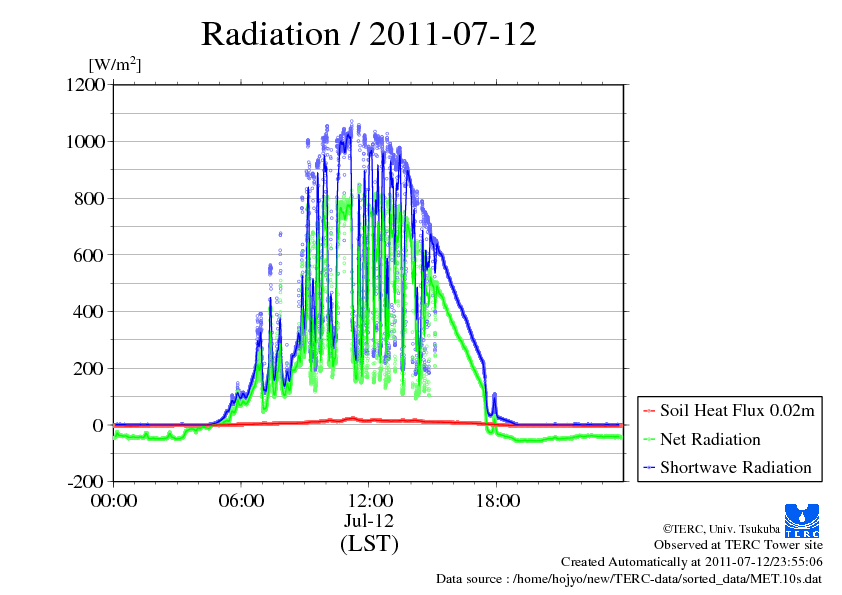The height and width of the screenshot is (595, 842).
Task: Click the y-axis label "600"
Action: (x=89, y=255)
